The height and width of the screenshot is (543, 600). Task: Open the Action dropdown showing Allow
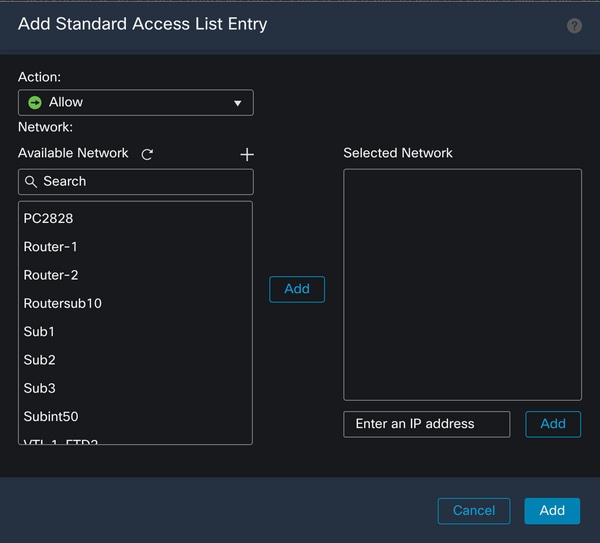coord(135,103)
